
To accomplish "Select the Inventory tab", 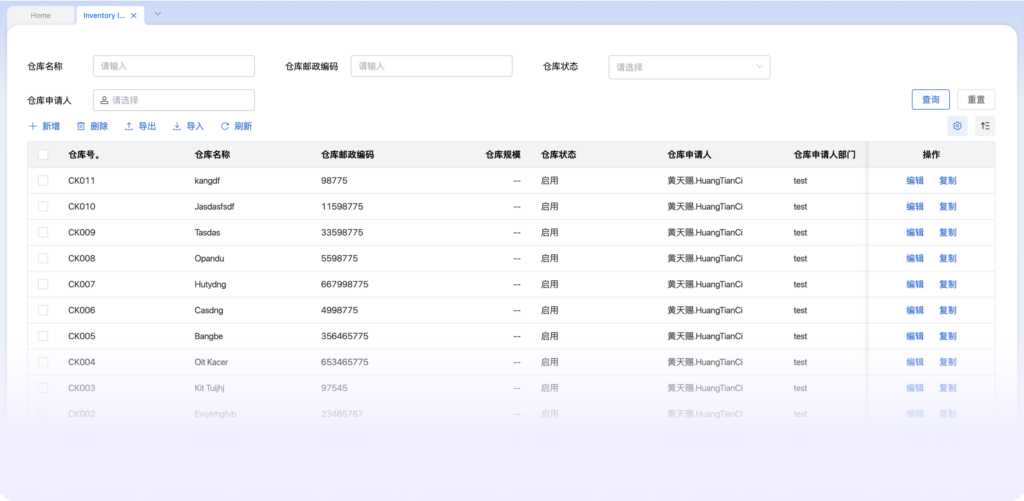I will [104, 16].
